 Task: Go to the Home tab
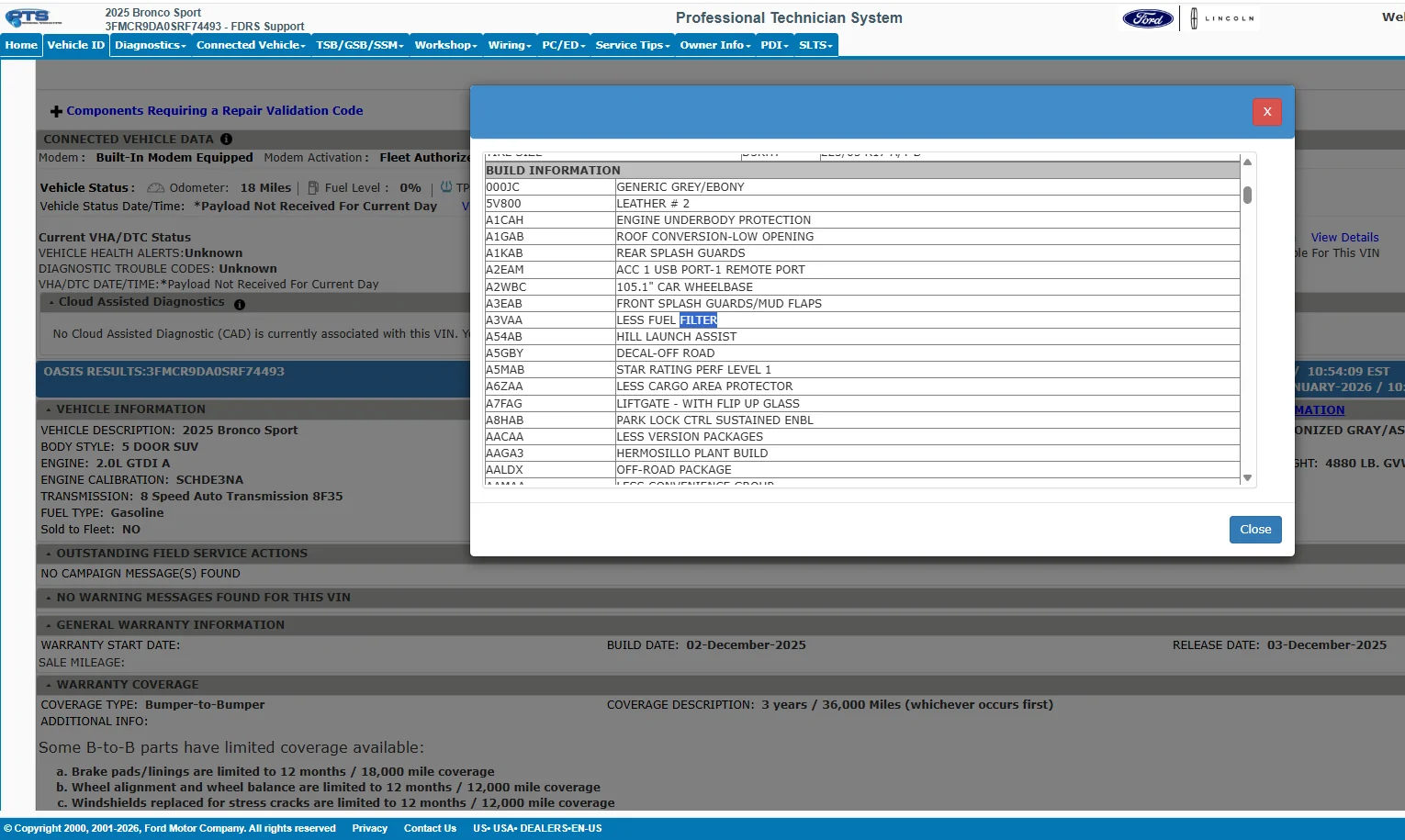[21, 45]
